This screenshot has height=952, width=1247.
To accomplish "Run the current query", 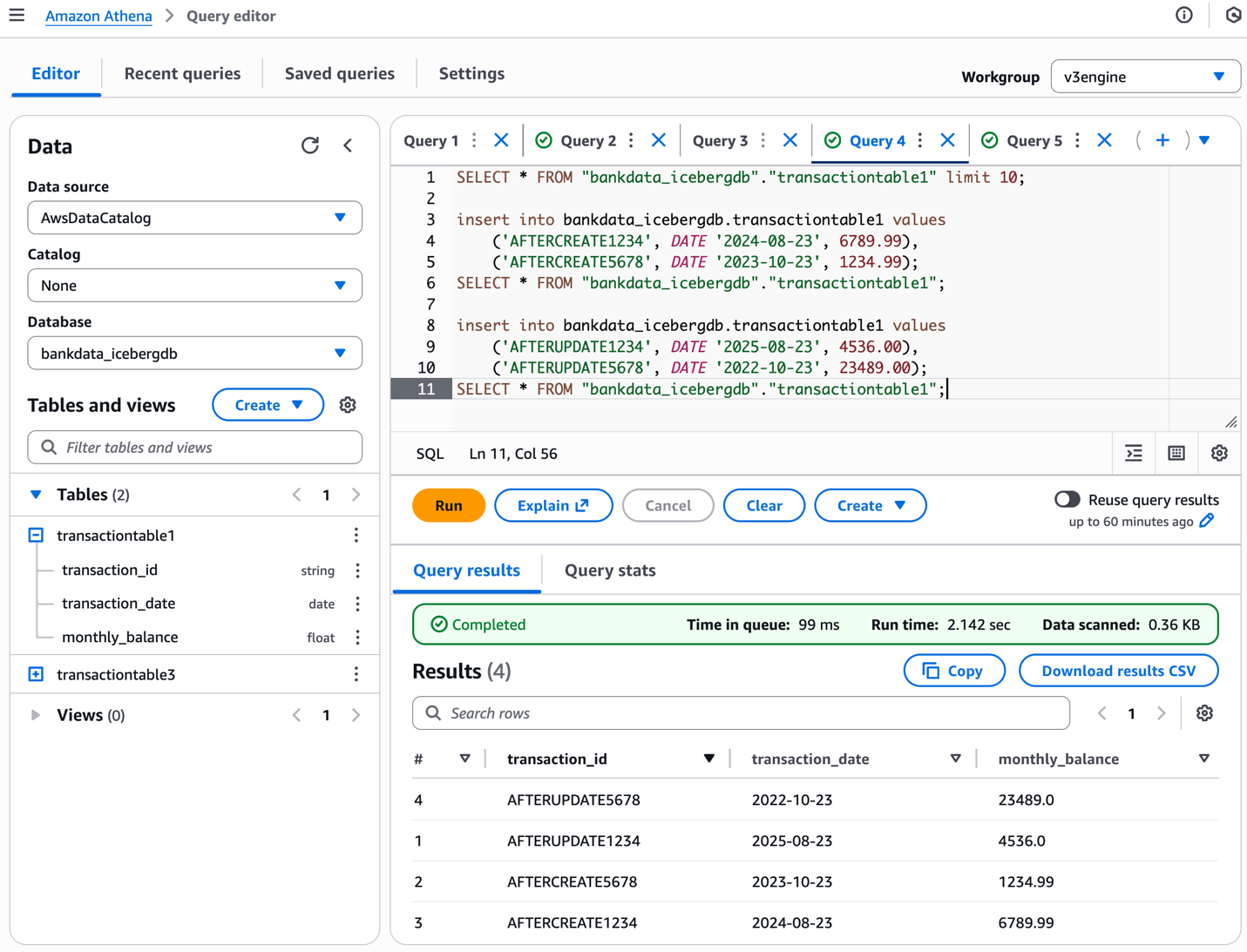I will point(448,505).
